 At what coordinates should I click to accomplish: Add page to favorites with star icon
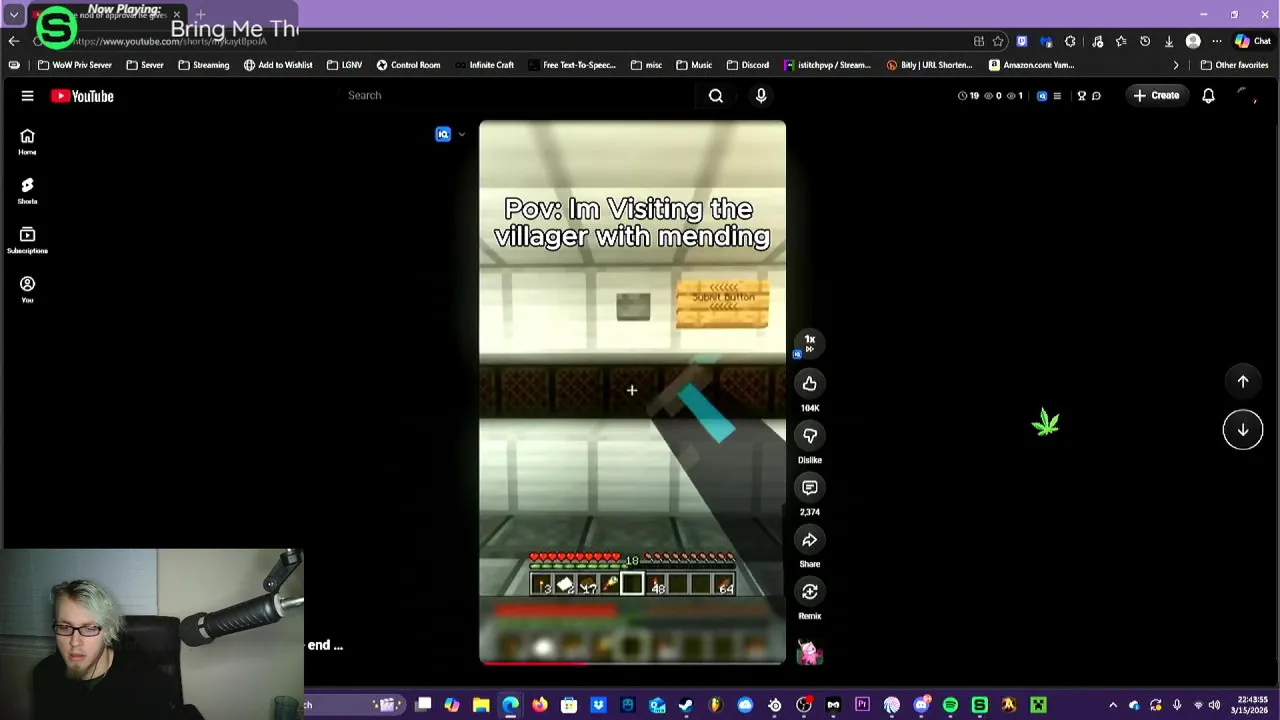(998, 41)
